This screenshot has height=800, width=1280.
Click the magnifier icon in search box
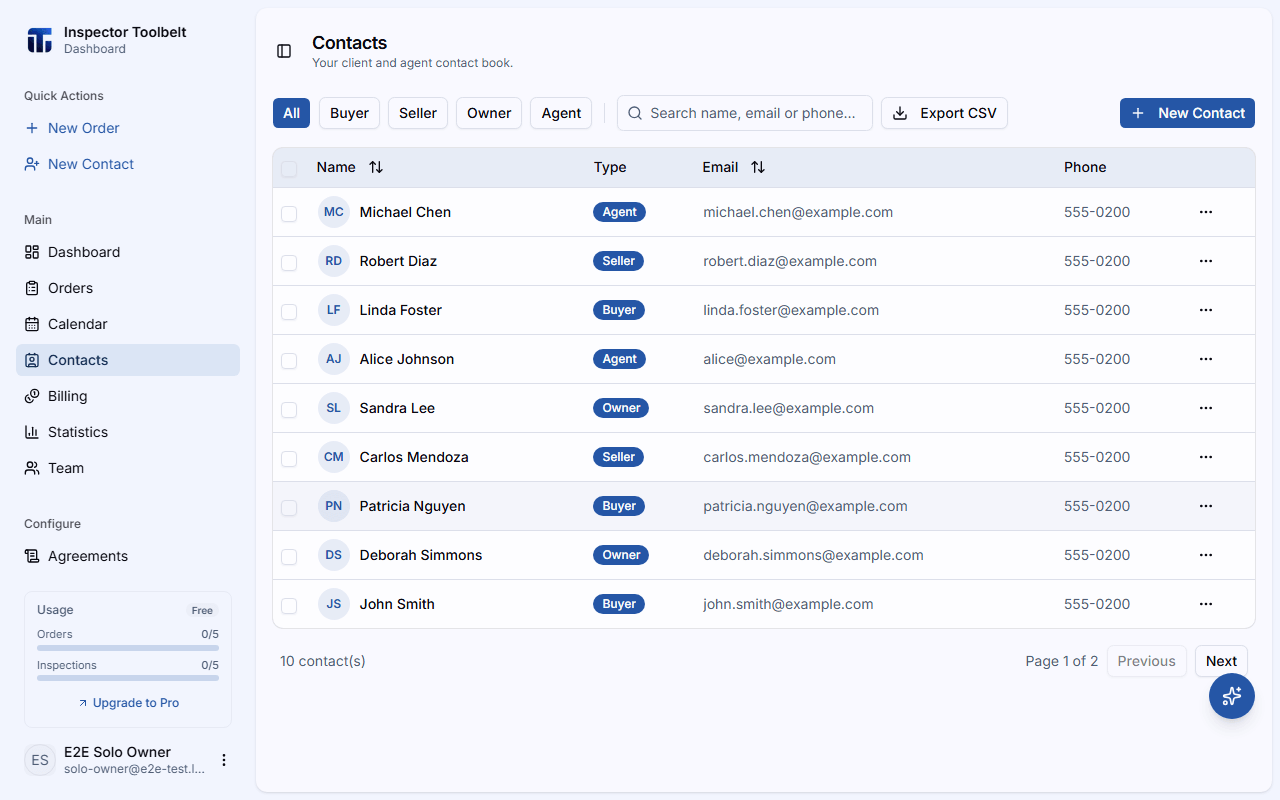click(x=635, y=113)
